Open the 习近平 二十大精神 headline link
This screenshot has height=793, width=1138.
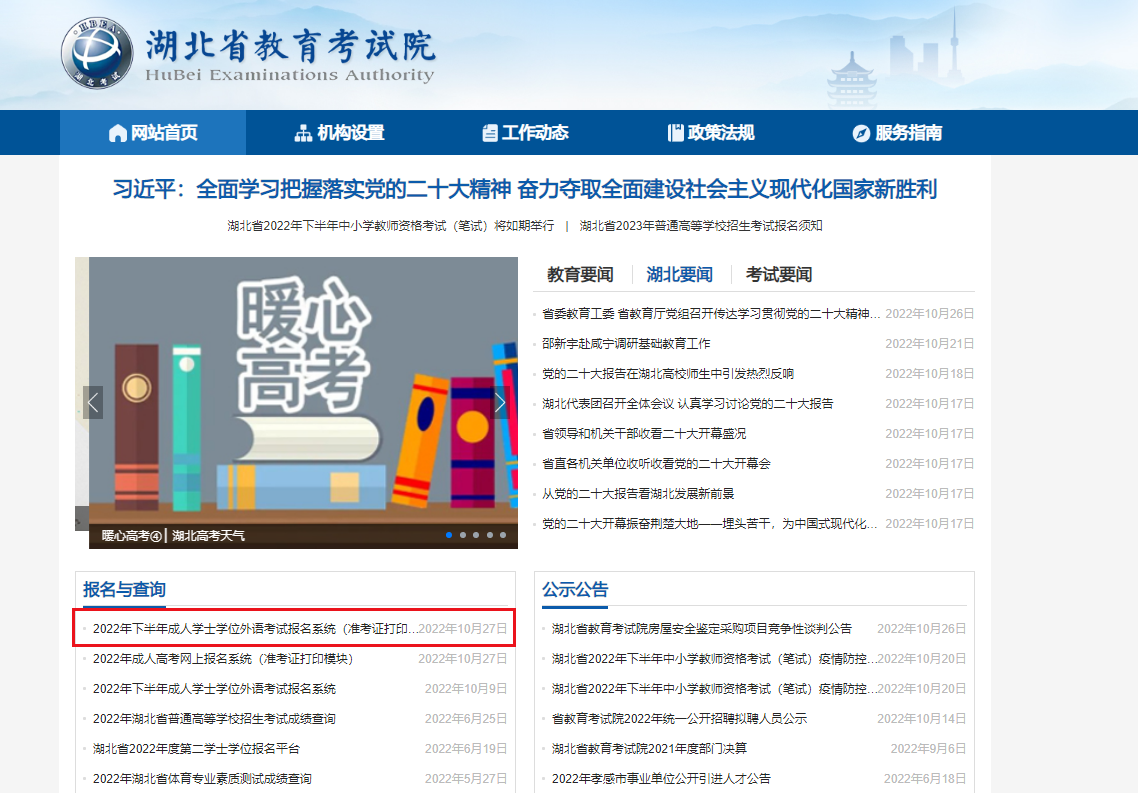524,189
